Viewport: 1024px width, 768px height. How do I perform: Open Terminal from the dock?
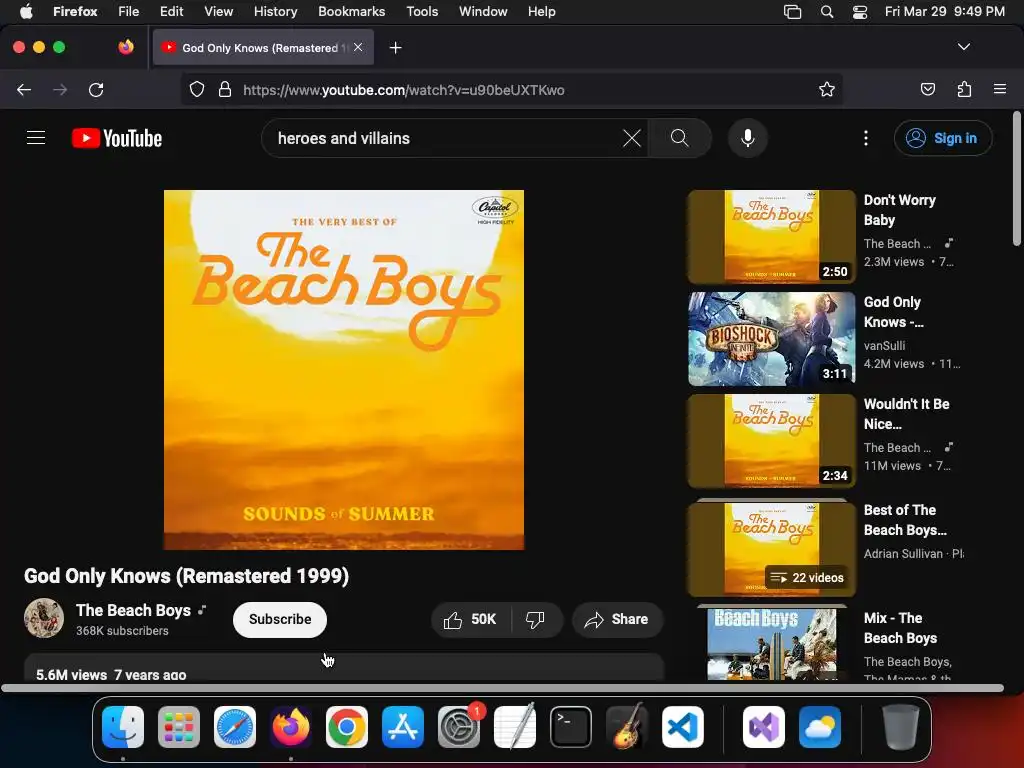tap(571, 727)
